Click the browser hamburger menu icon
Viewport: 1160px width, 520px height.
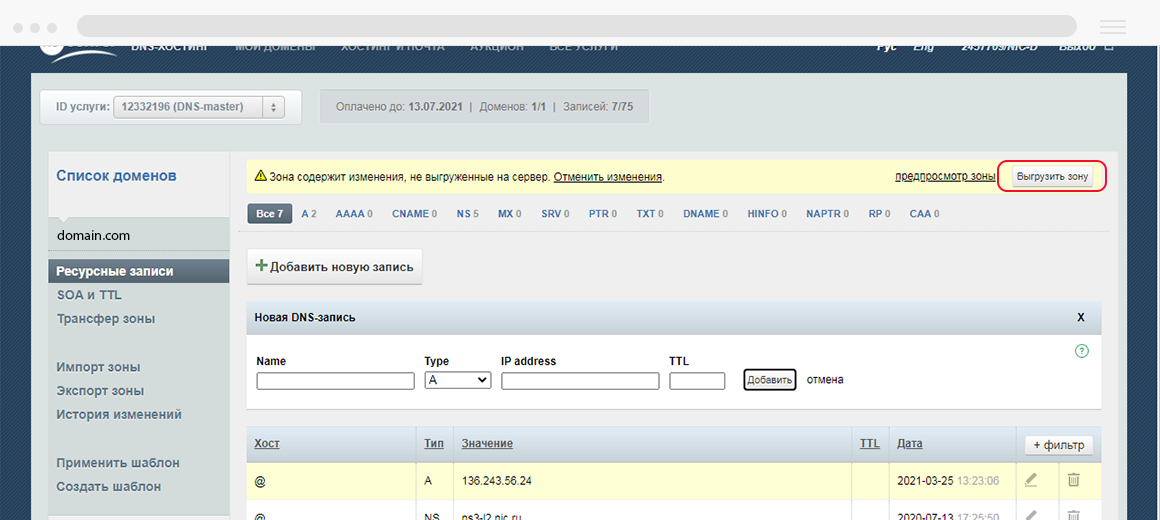coord(1113,27)
